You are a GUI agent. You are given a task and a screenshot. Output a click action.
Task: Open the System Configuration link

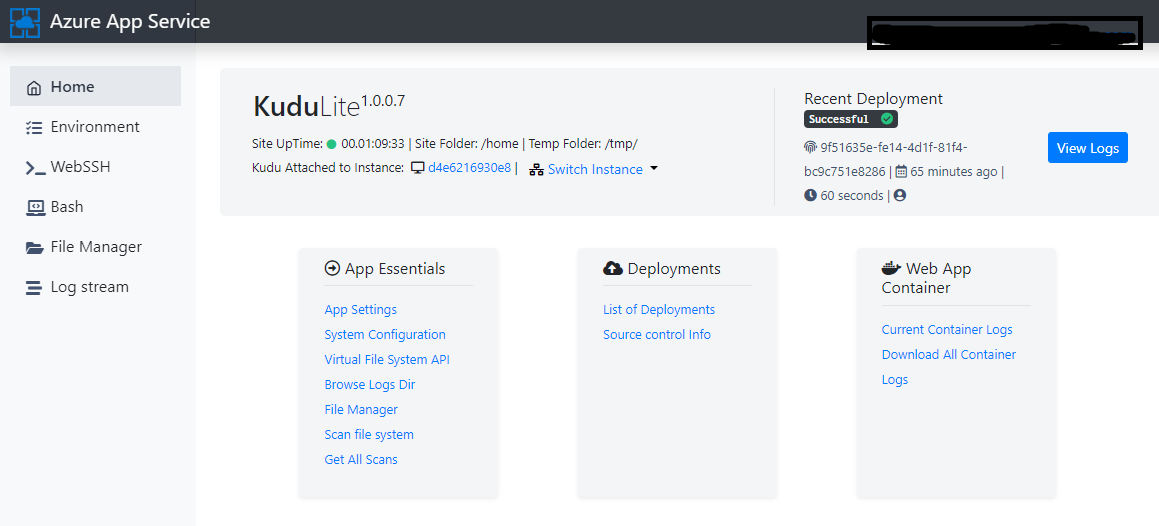click(385, 335)
